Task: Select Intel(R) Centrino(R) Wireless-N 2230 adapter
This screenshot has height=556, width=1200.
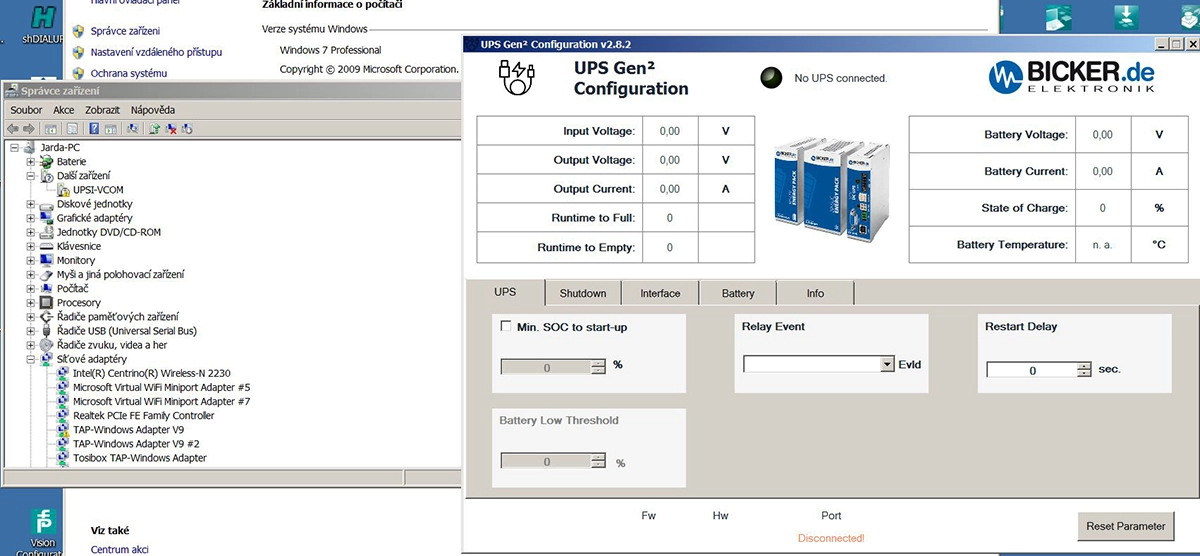Action: point(151,373)
